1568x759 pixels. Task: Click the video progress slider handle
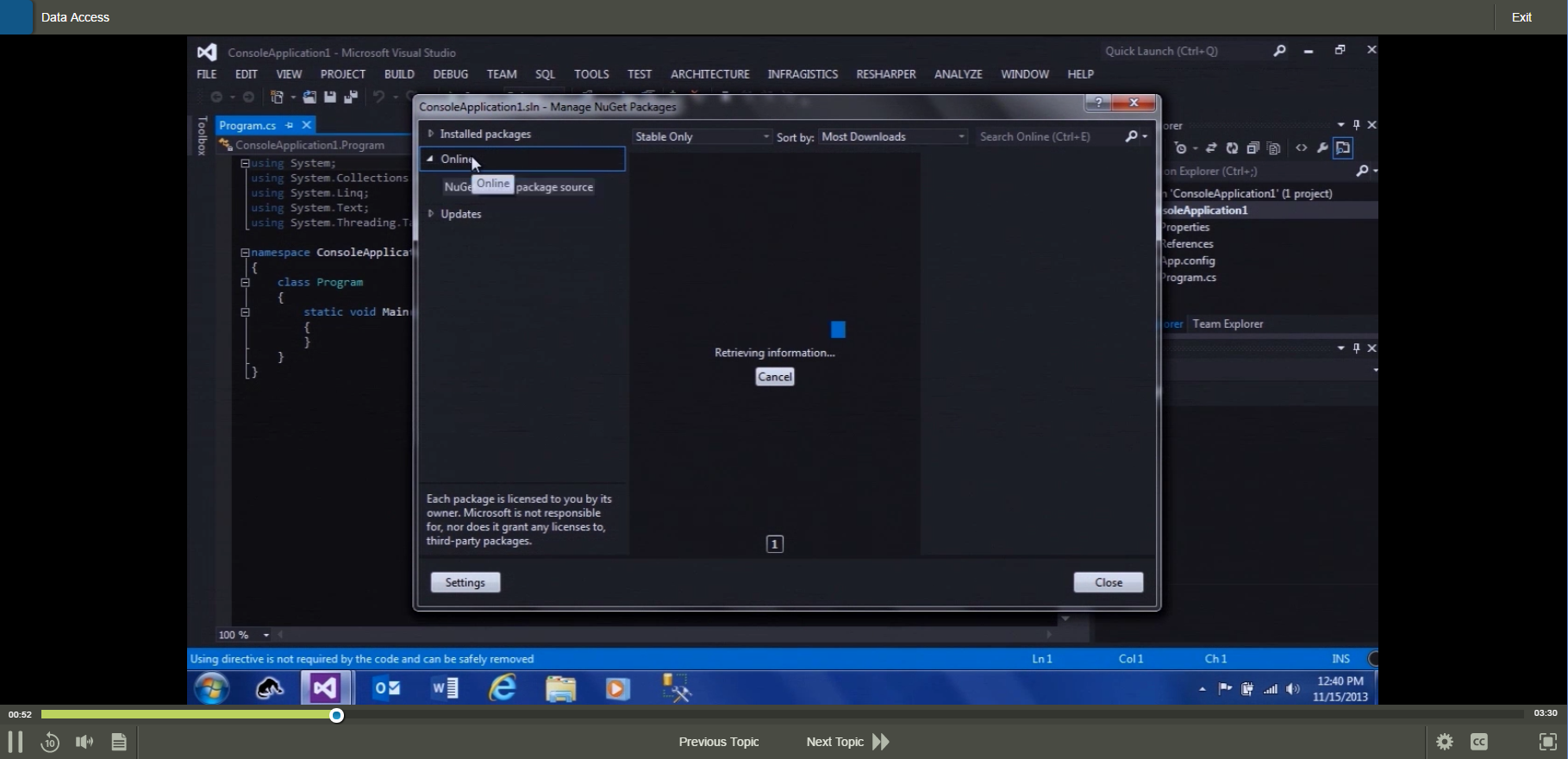[x=337, y=715]
